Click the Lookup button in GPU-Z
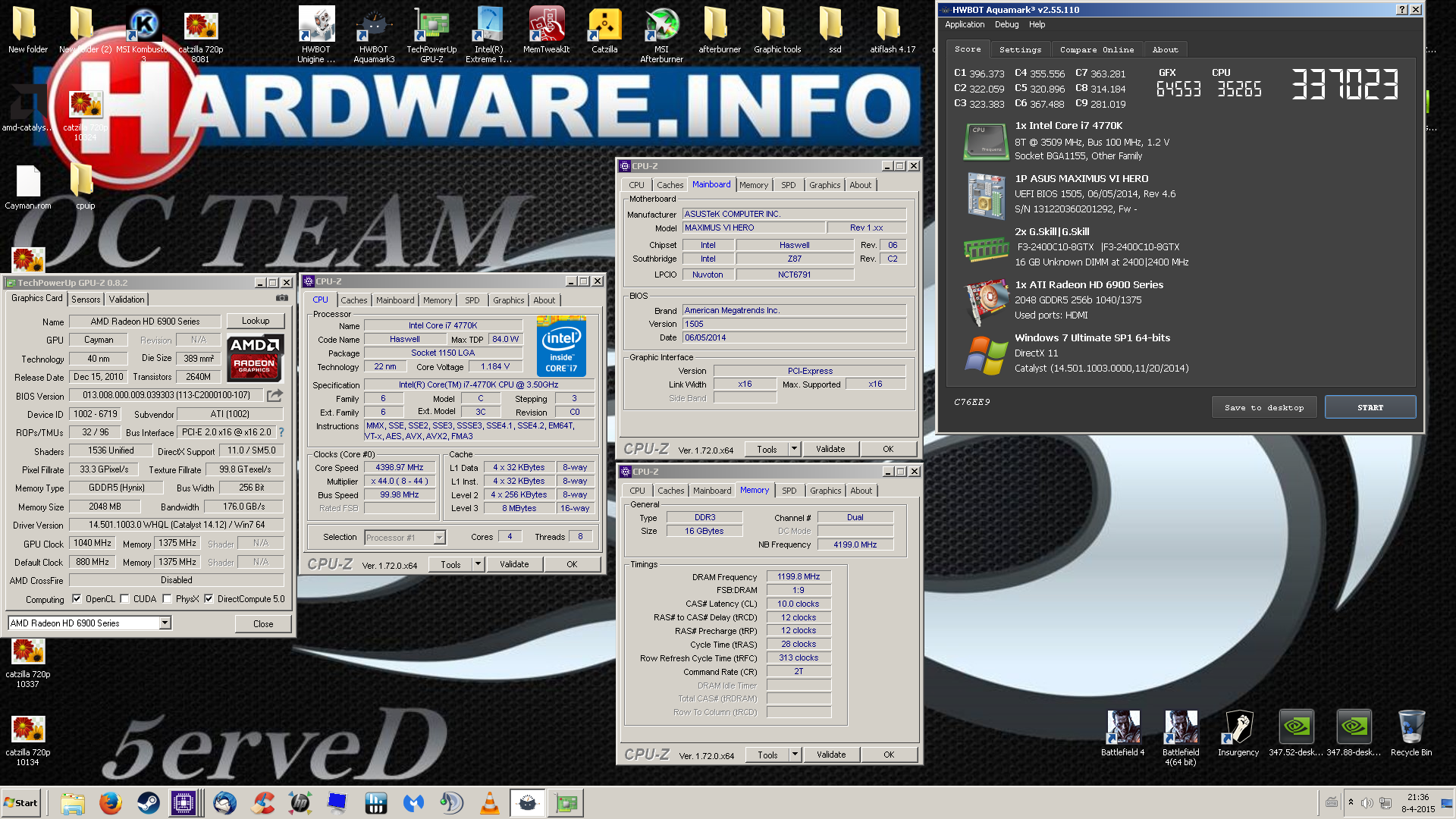 (256, 321)
